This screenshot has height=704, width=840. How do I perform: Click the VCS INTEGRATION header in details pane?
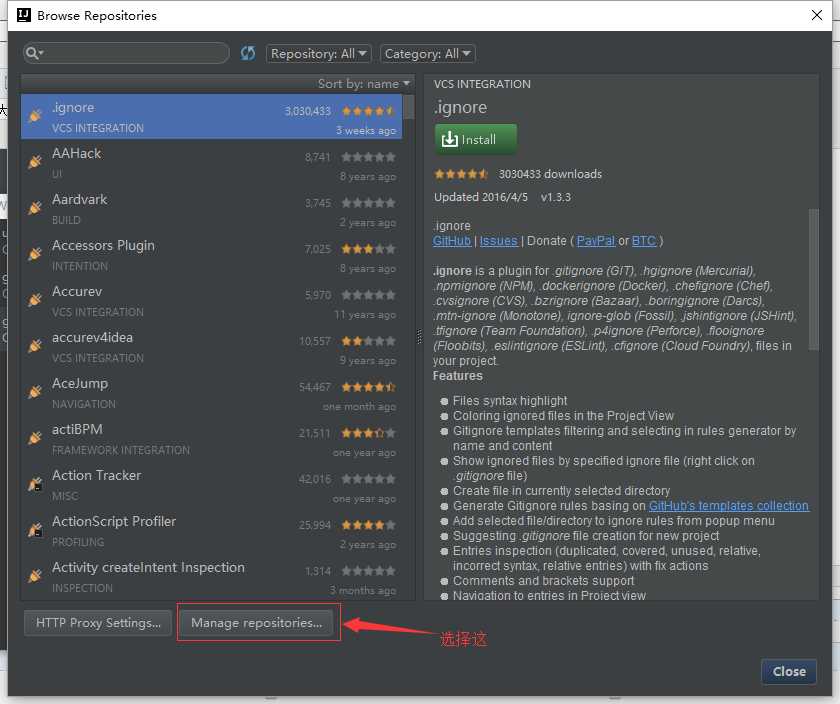click(482, 84)
